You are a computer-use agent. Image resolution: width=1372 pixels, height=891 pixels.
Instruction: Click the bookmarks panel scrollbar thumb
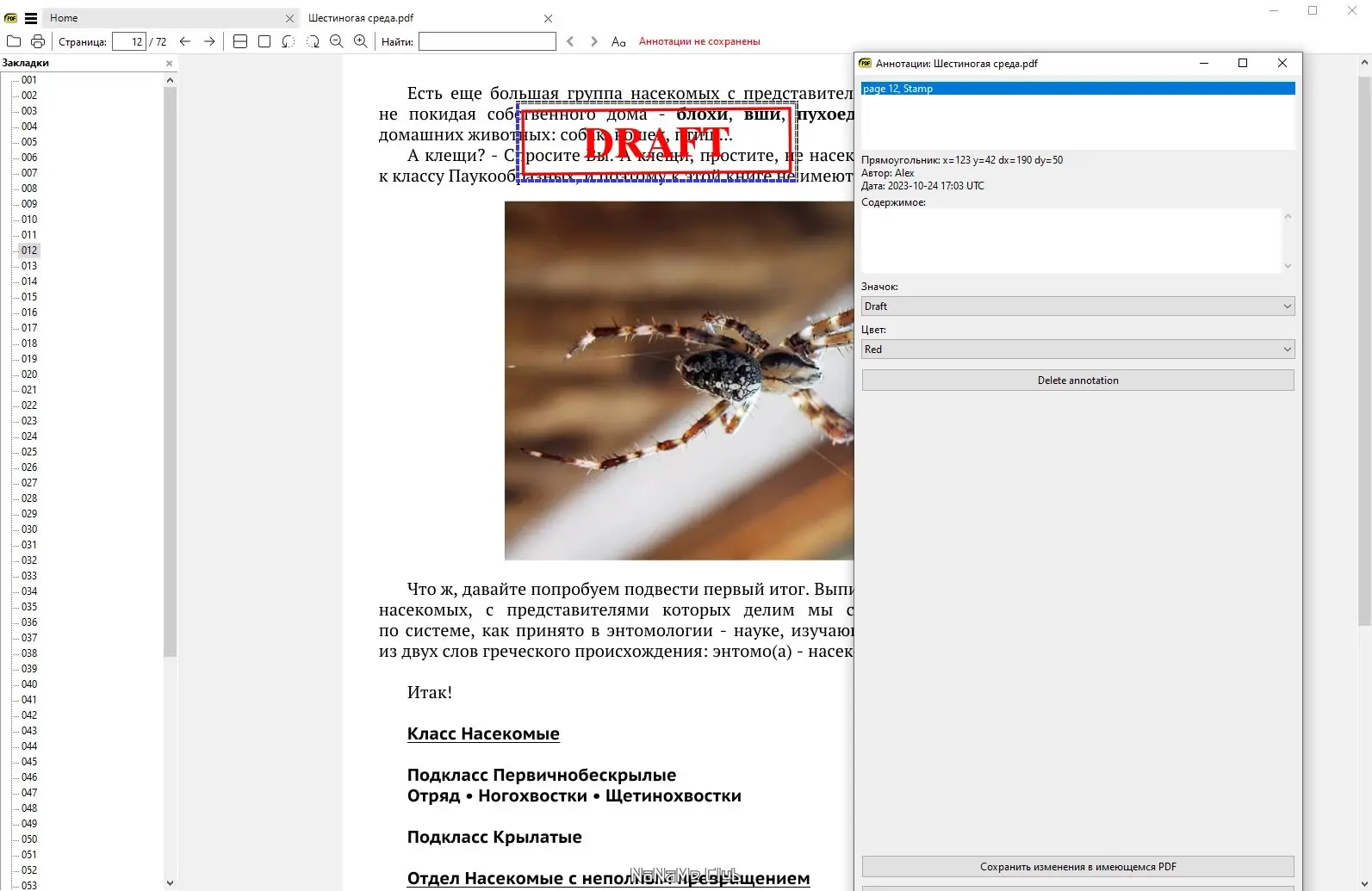[170, 372]
